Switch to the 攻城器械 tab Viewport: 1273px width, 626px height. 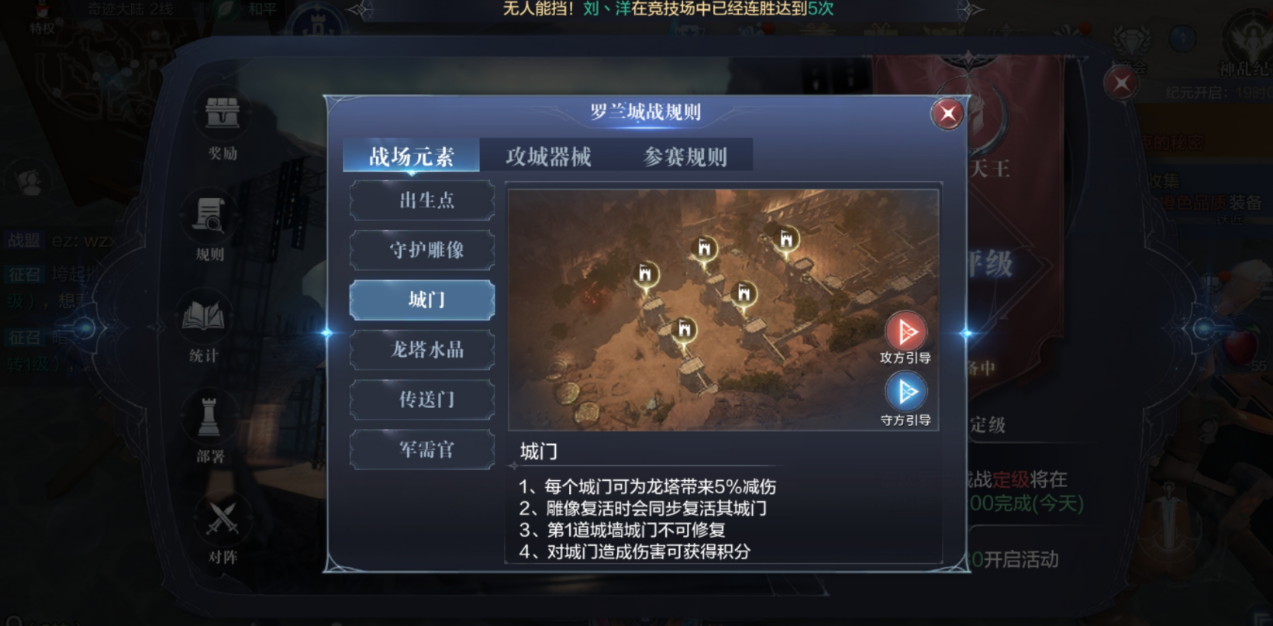548,157
